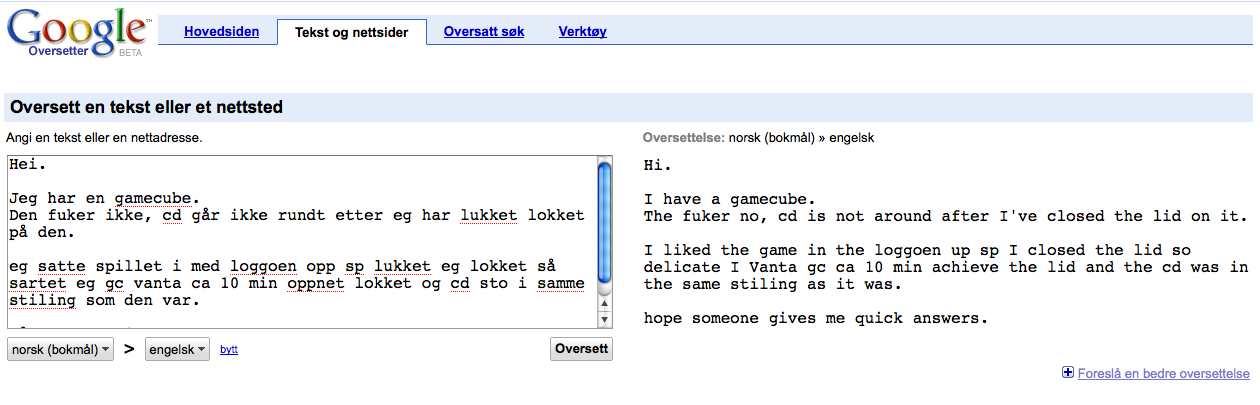Viewport: 1260px width, 405px height.
Task: Open the Hovedsiden tab
Action: pos(222,32)
